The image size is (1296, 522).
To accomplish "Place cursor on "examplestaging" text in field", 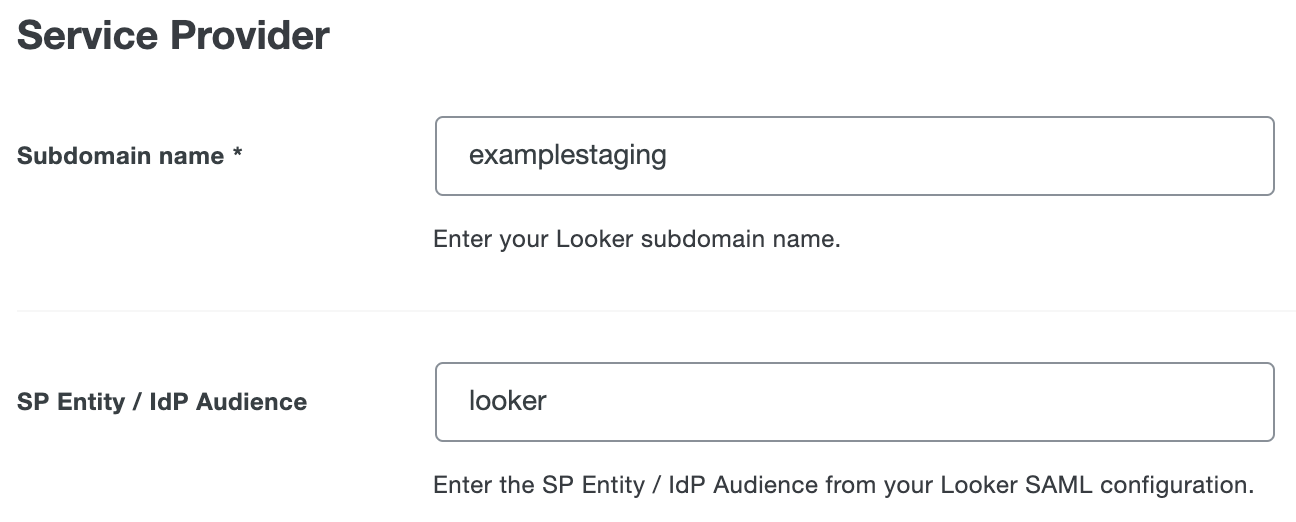I will tap(567, 156).
